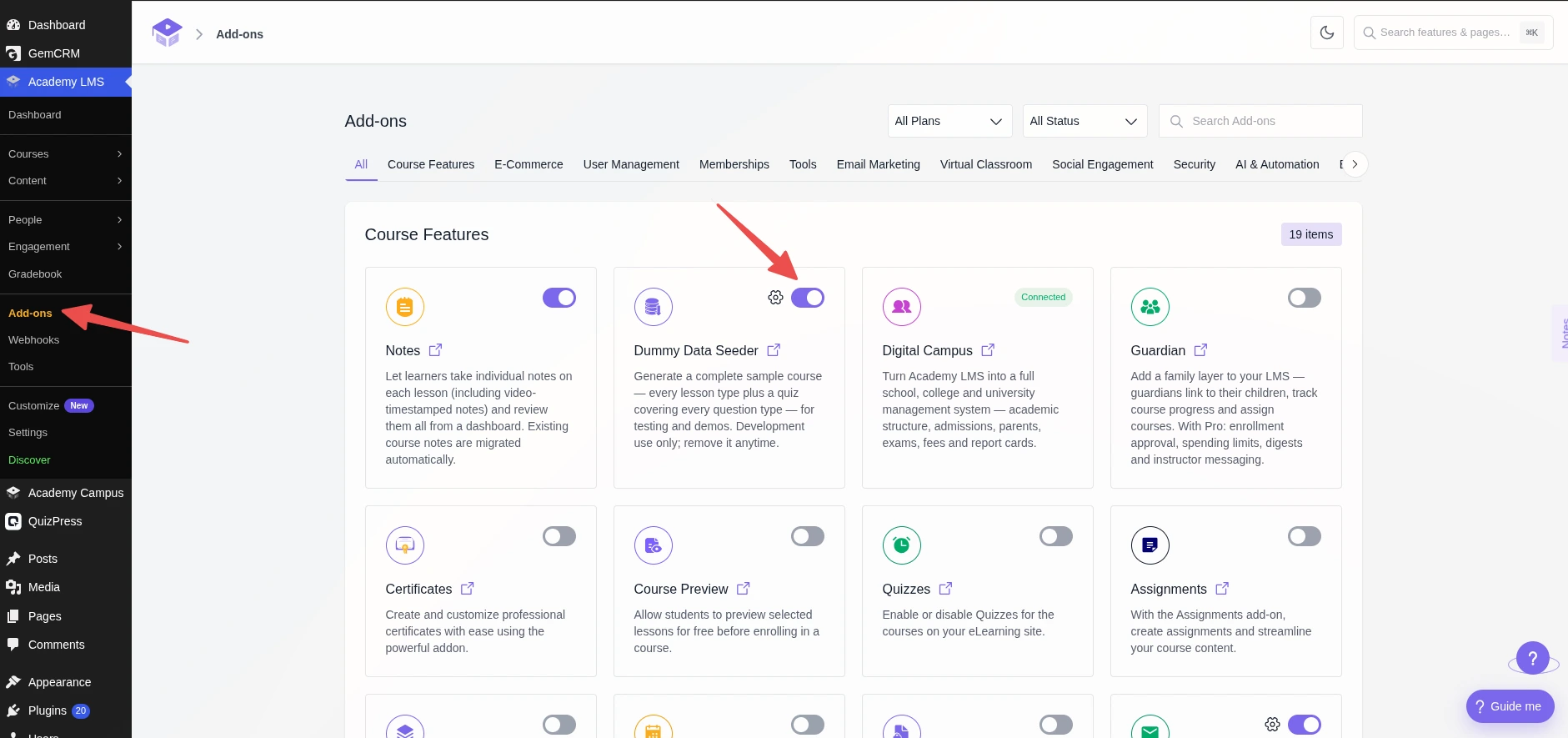Enable the Course Preview toggle
The width and height of the screenshot is (1568, 738).
(x=808, y=536)
